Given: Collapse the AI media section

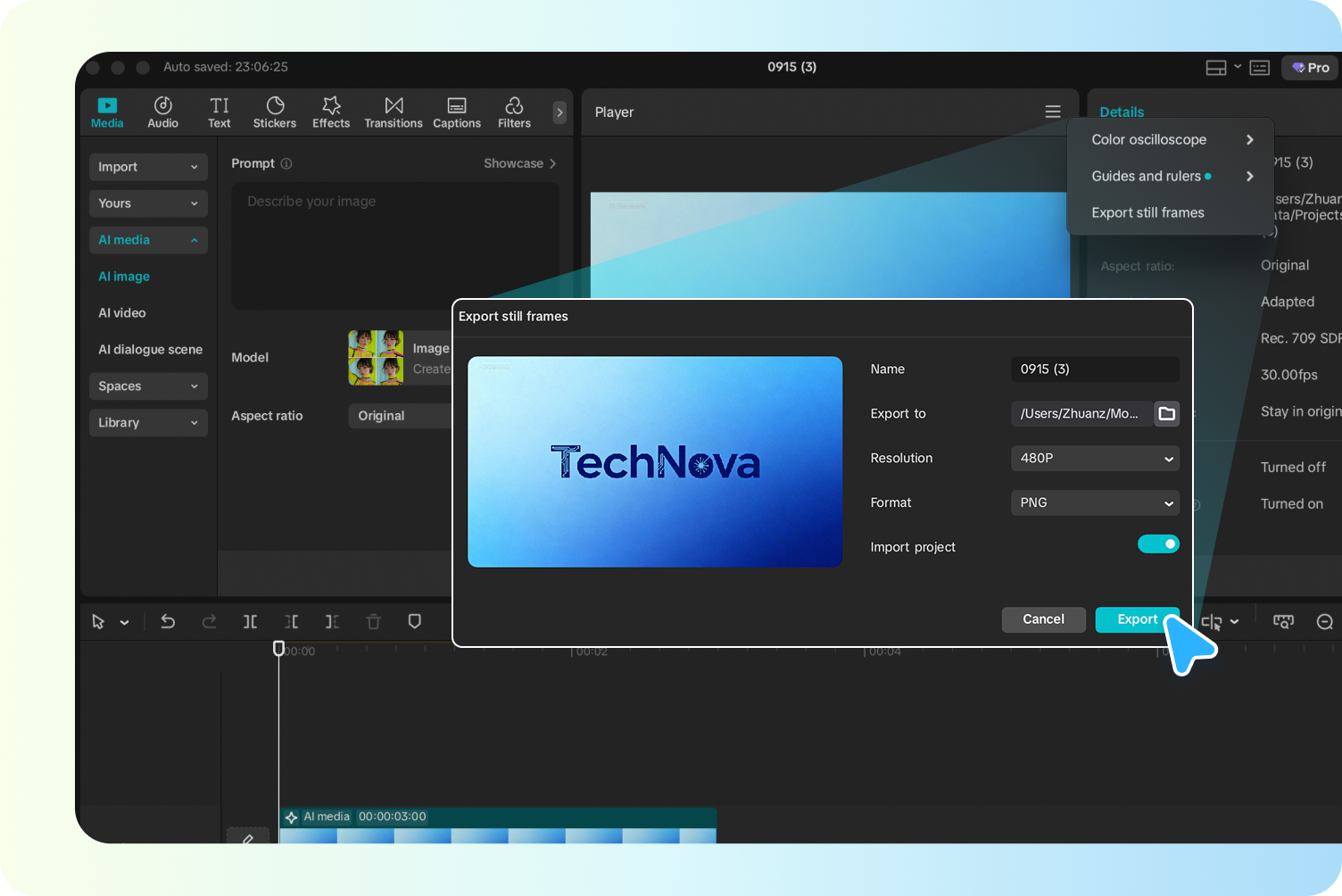Looking at the screenshot, I should pos(148,240).
